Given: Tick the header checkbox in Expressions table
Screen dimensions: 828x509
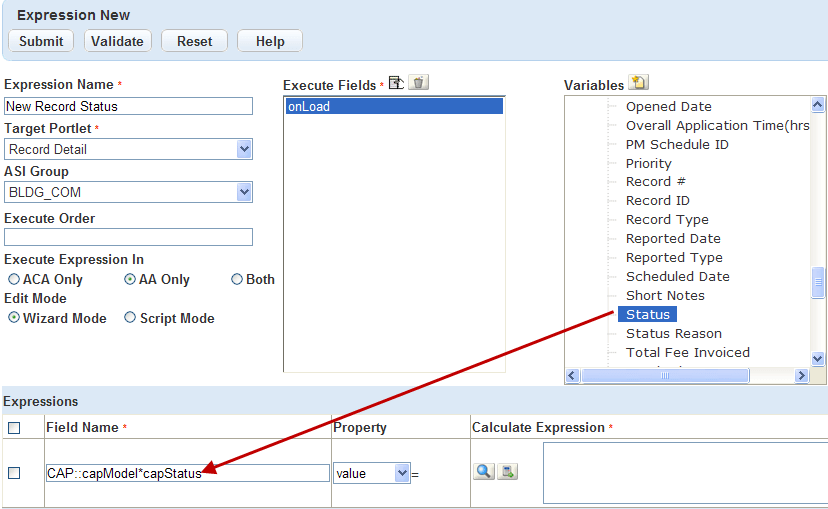Looking at the screenshot, I should [14, 428].
